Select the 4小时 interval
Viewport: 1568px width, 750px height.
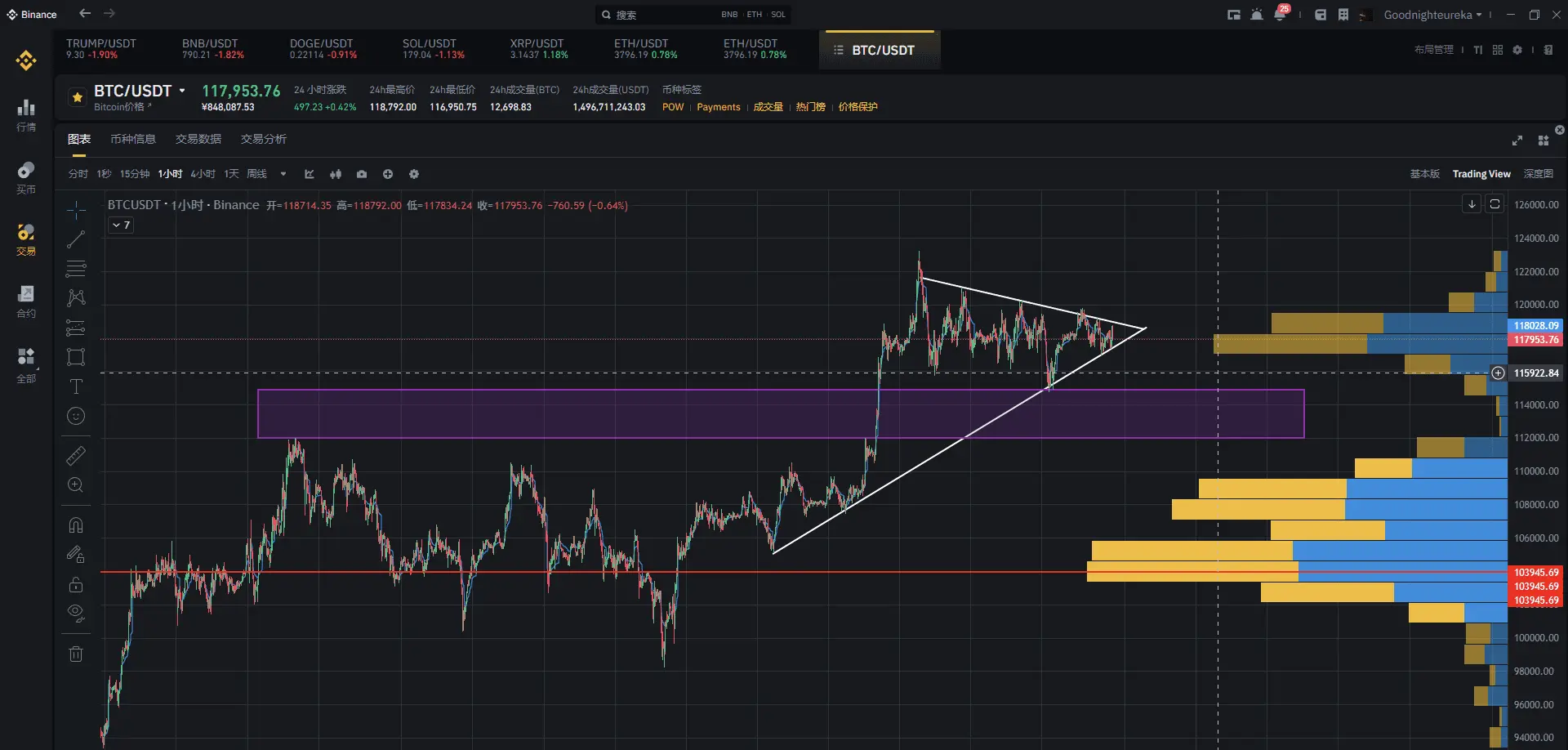point(203,174)
